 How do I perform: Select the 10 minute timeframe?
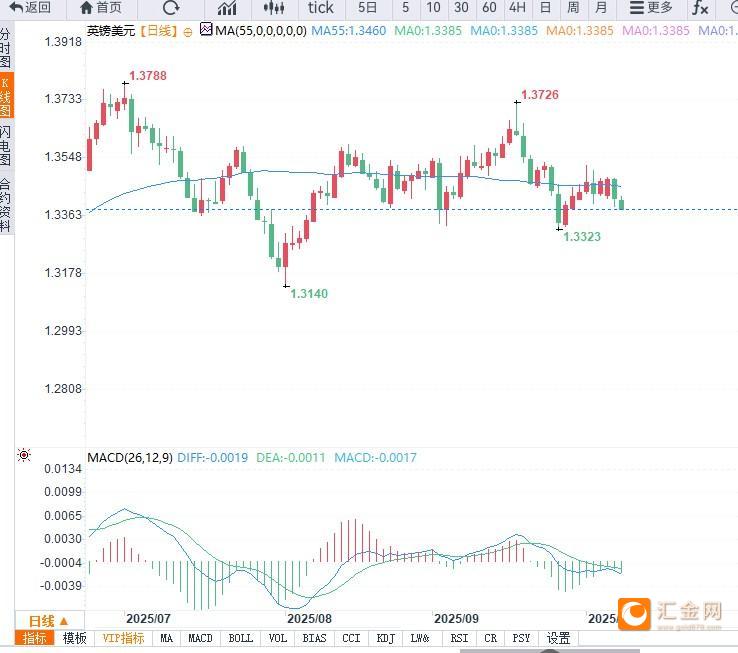433,8
